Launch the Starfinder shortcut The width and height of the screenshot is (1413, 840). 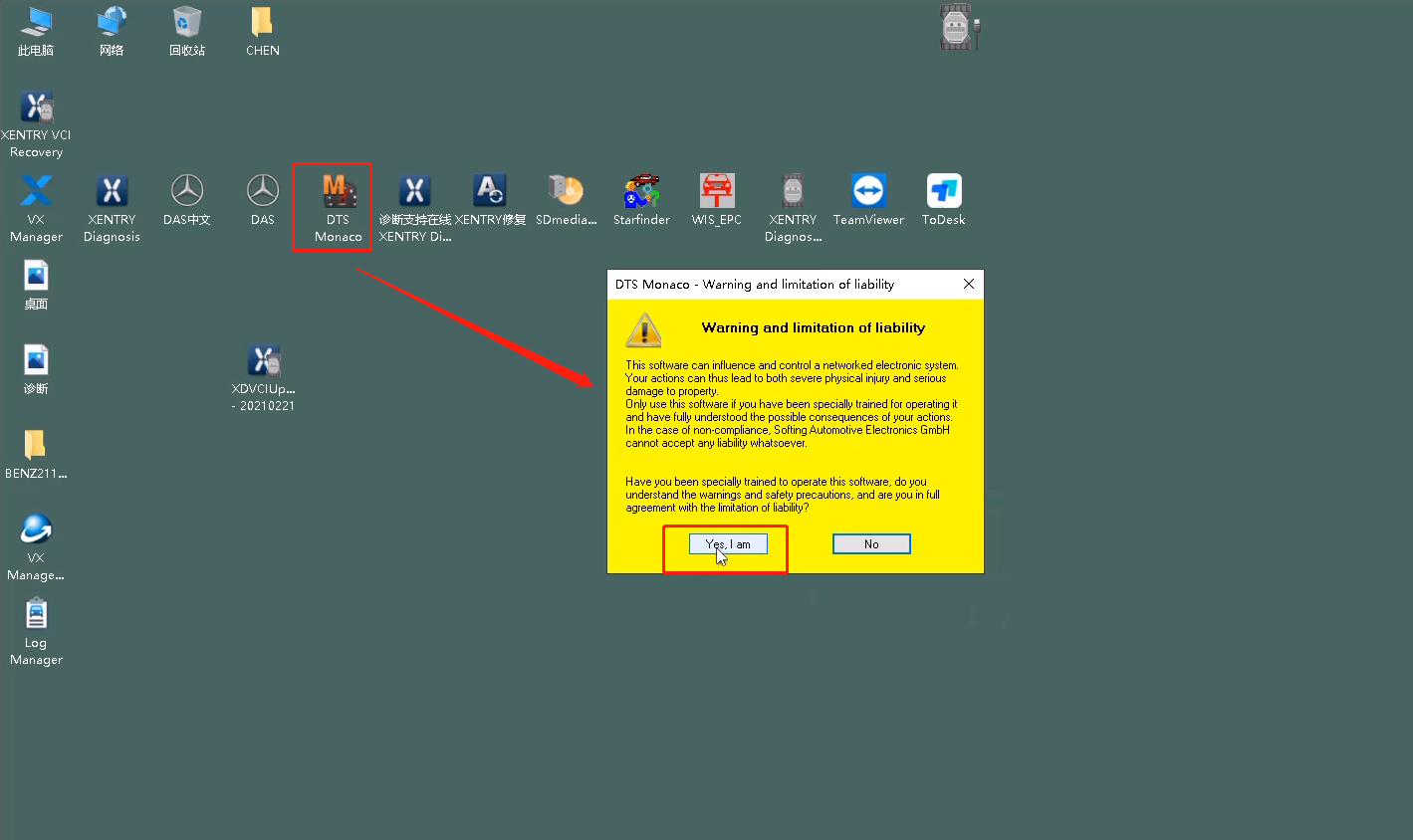click(x=642, y=200)
